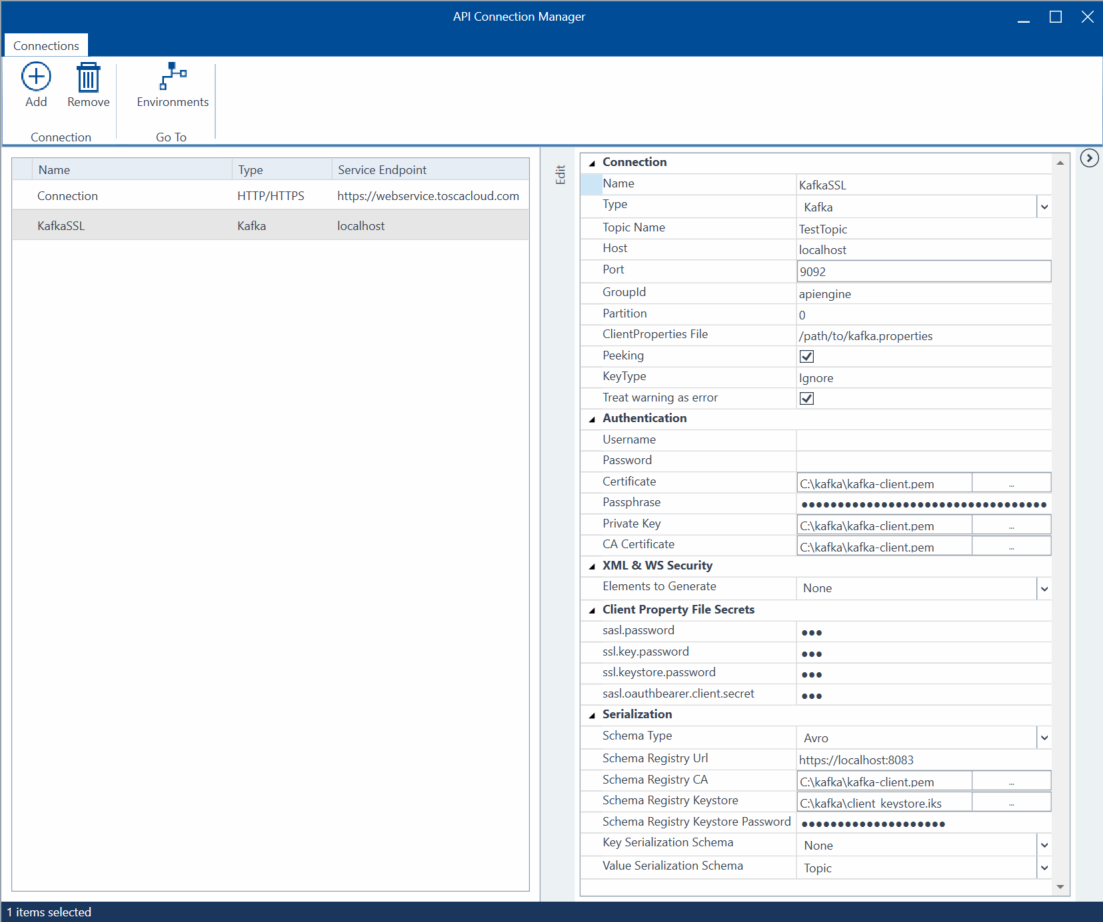
Task: Open Environments from the ribbon
Action: coord(173,78)
